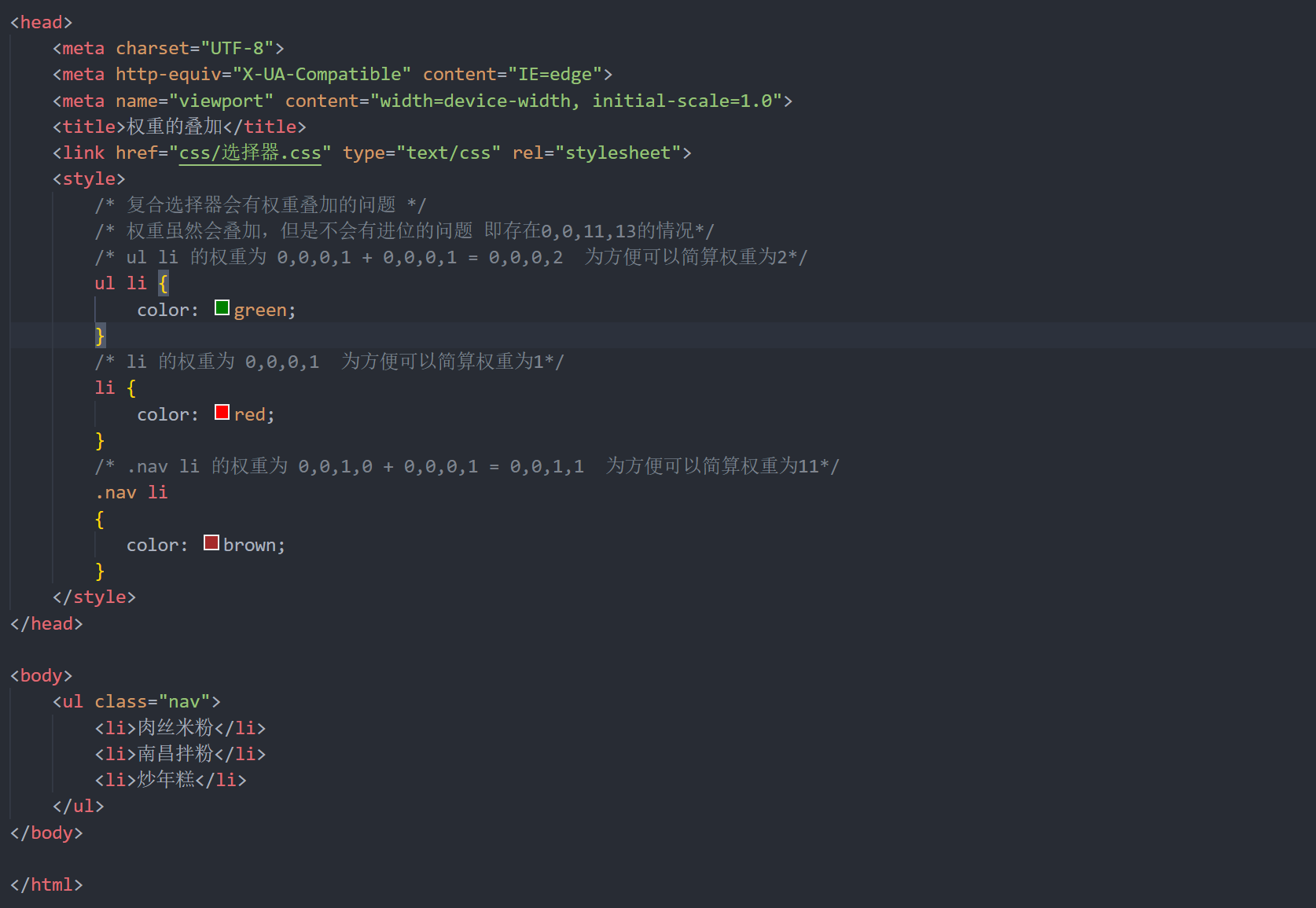Click the opening style tag
The image size is (1316, 908).
pyautogui.click(x=89, y=179)
